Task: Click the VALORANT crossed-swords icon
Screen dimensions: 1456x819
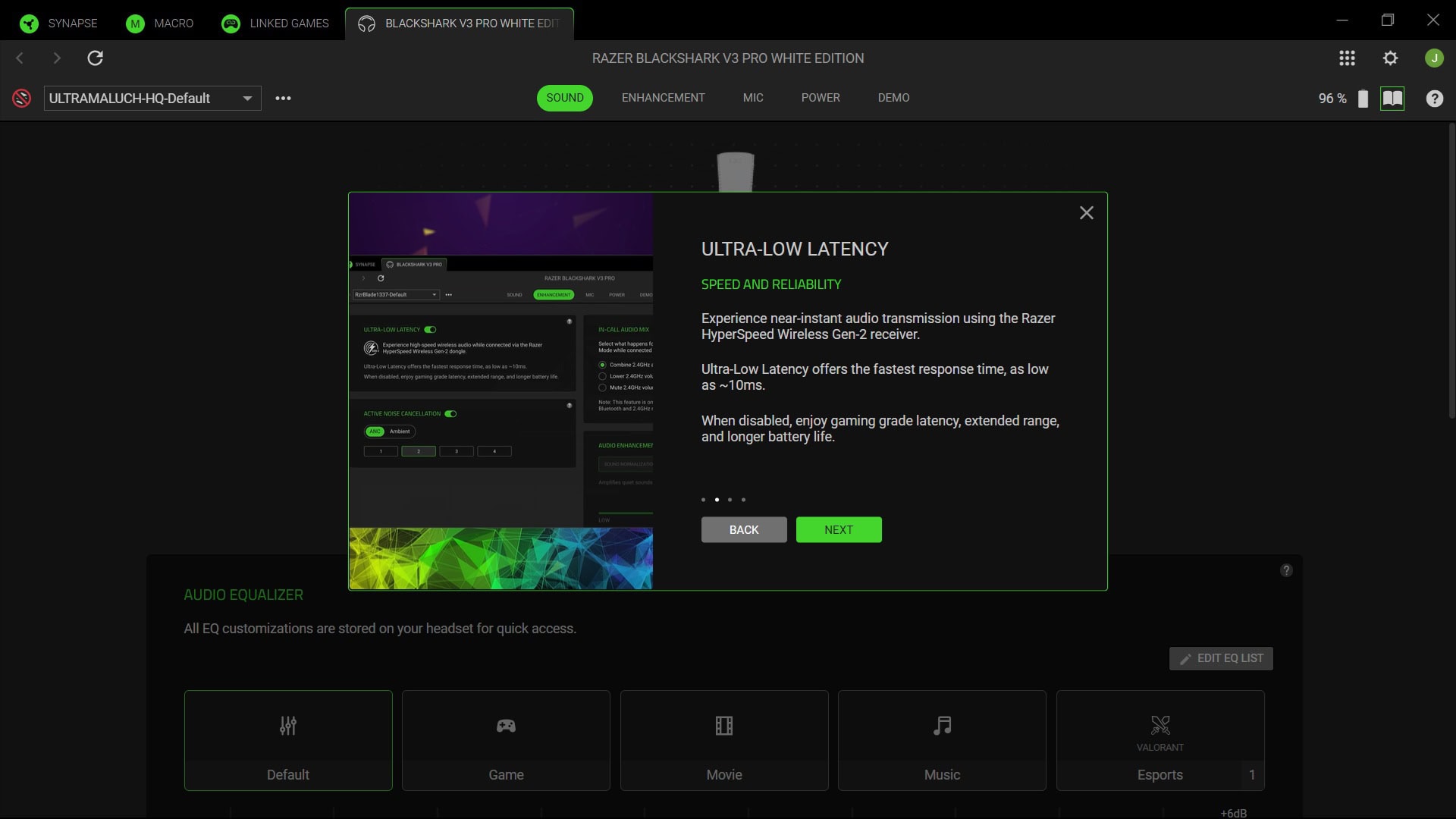Action: tap(1160, 726)
